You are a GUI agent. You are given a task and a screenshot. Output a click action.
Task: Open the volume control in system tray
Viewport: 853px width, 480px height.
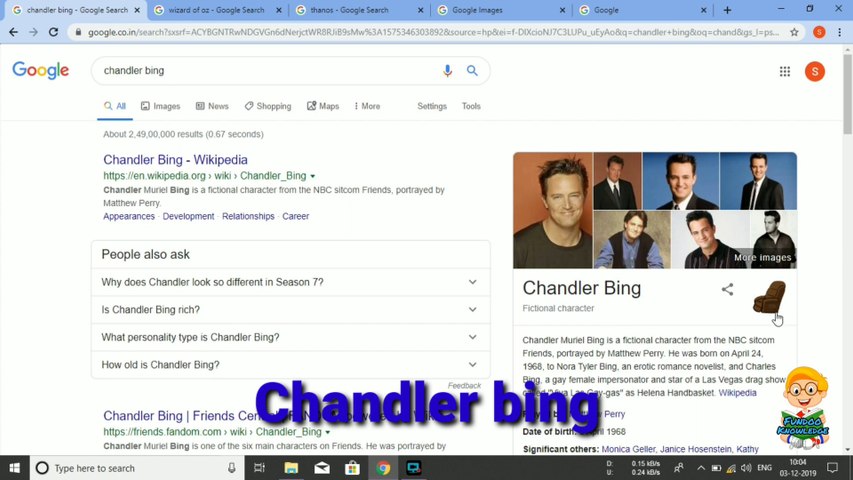746,468
